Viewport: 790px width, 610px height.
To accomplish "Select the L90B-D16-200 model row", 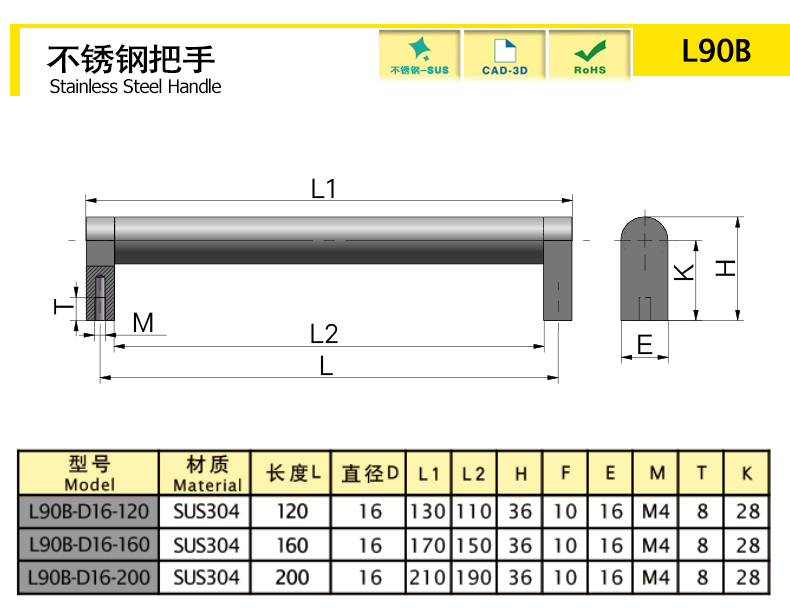I will (x=89, y=577).
